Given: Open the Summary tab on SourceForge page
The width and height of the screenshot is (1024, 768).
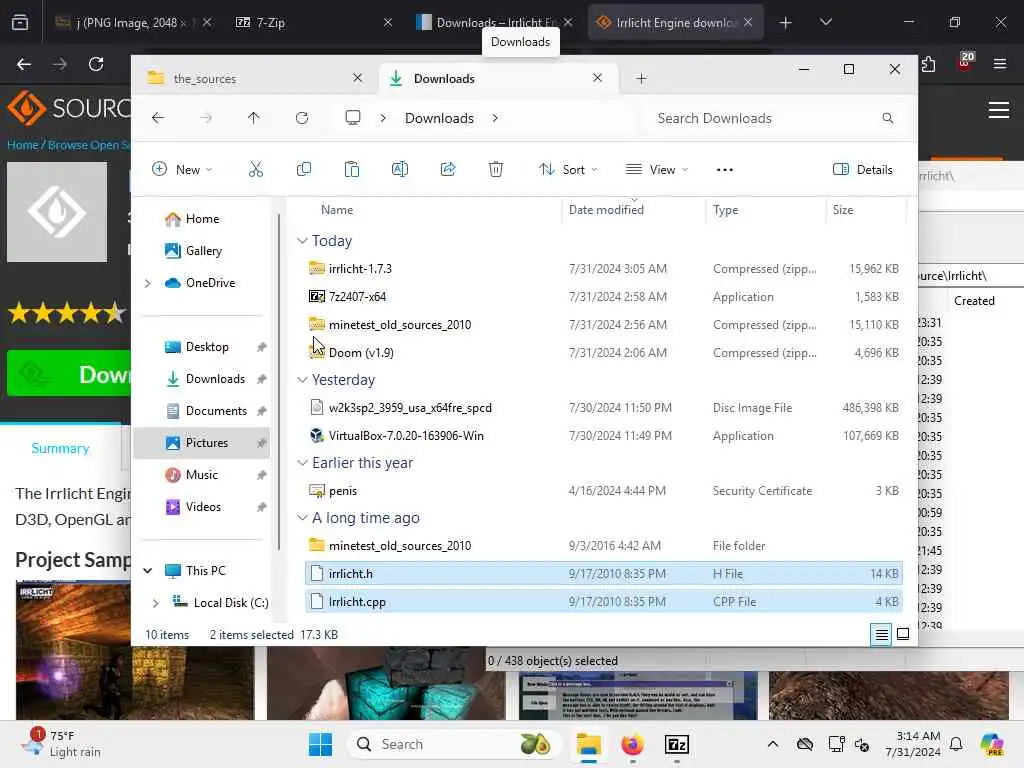Looking at the screenshot, I should pyautogui.click(x=60, y=449).
